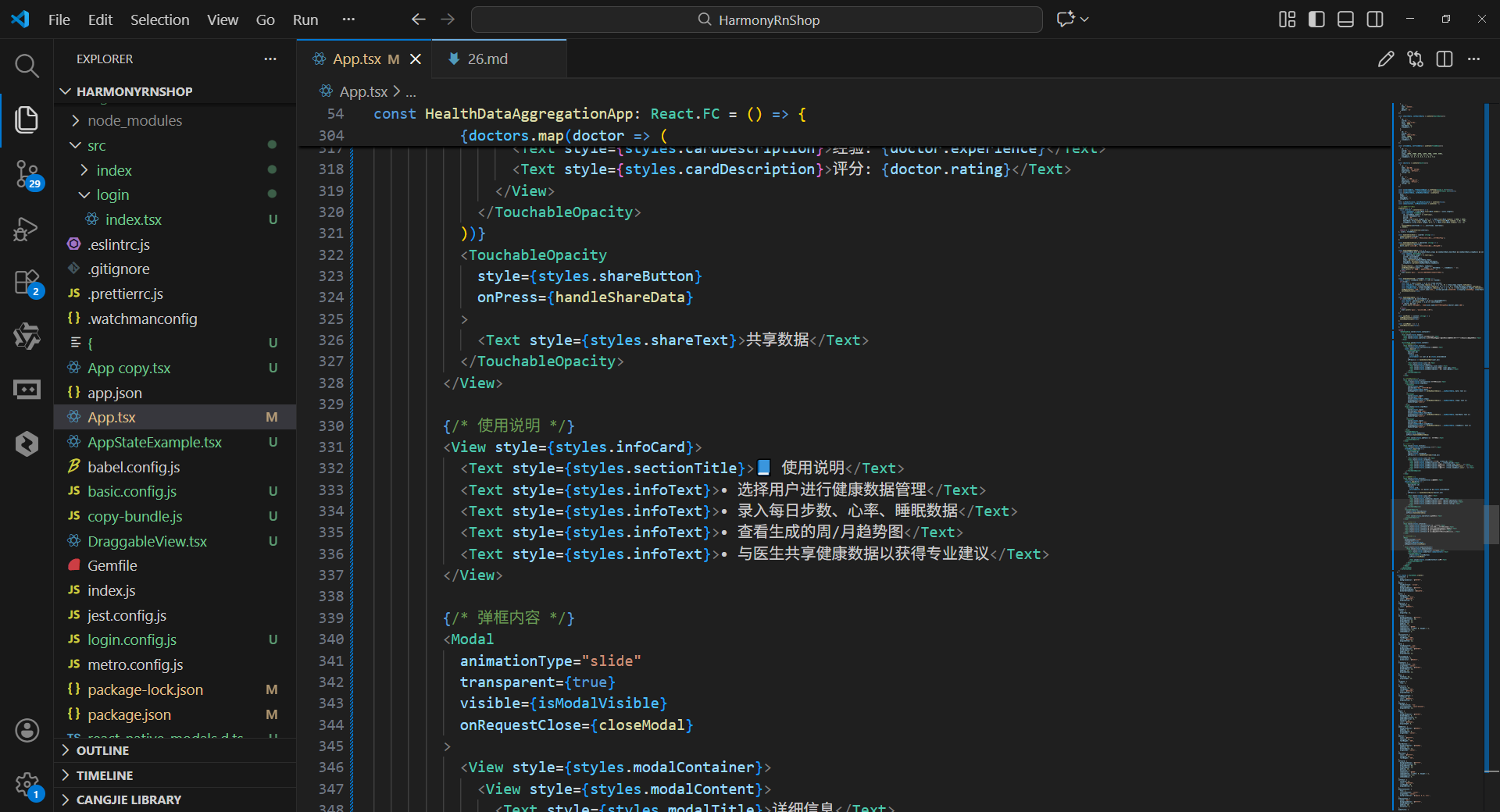Open AppStateExample.tsx file
Viewport: 1500px width, 812px height.
click(x=175, y=442)
